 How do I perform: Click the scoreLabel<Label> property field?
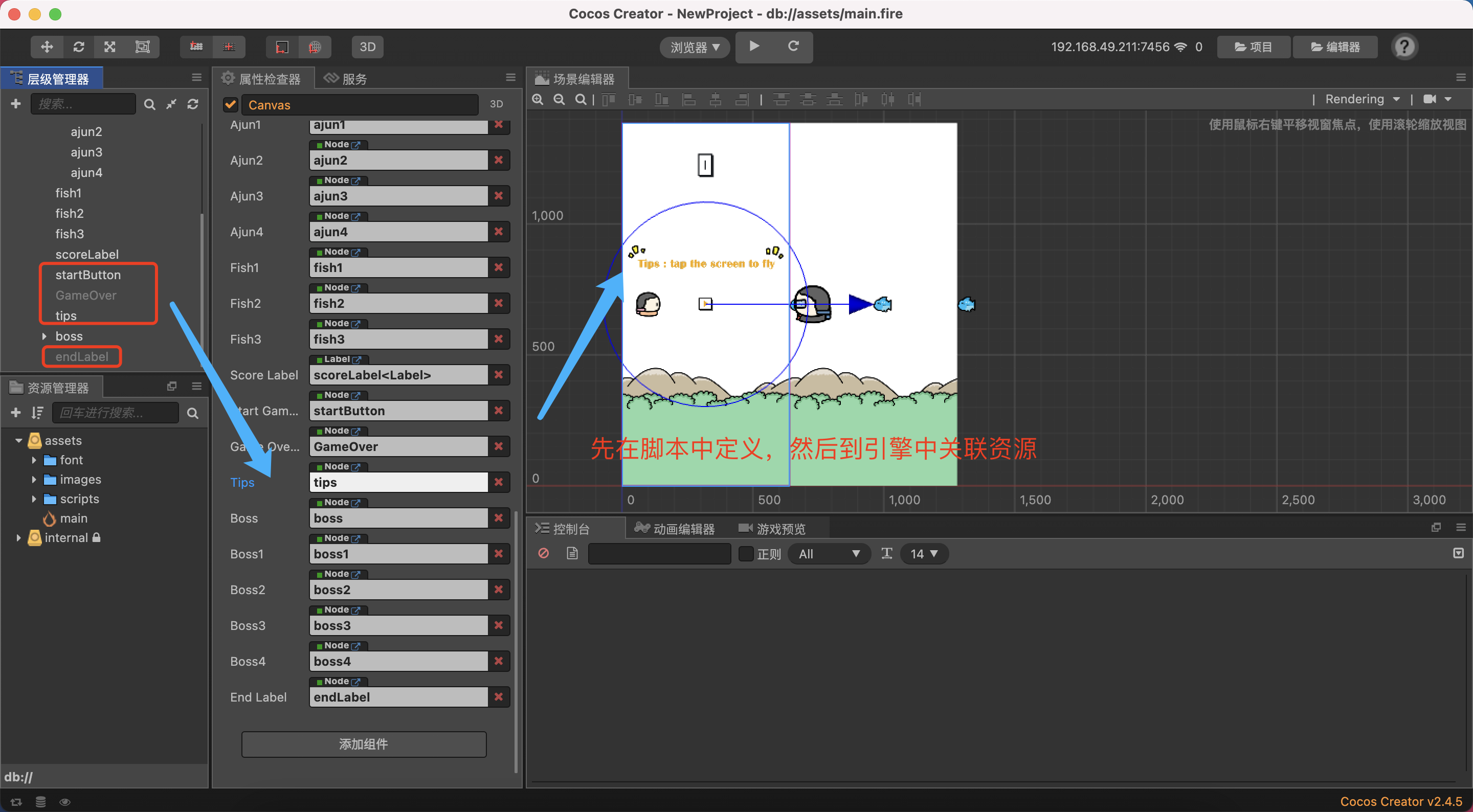[x=398, y=375]
